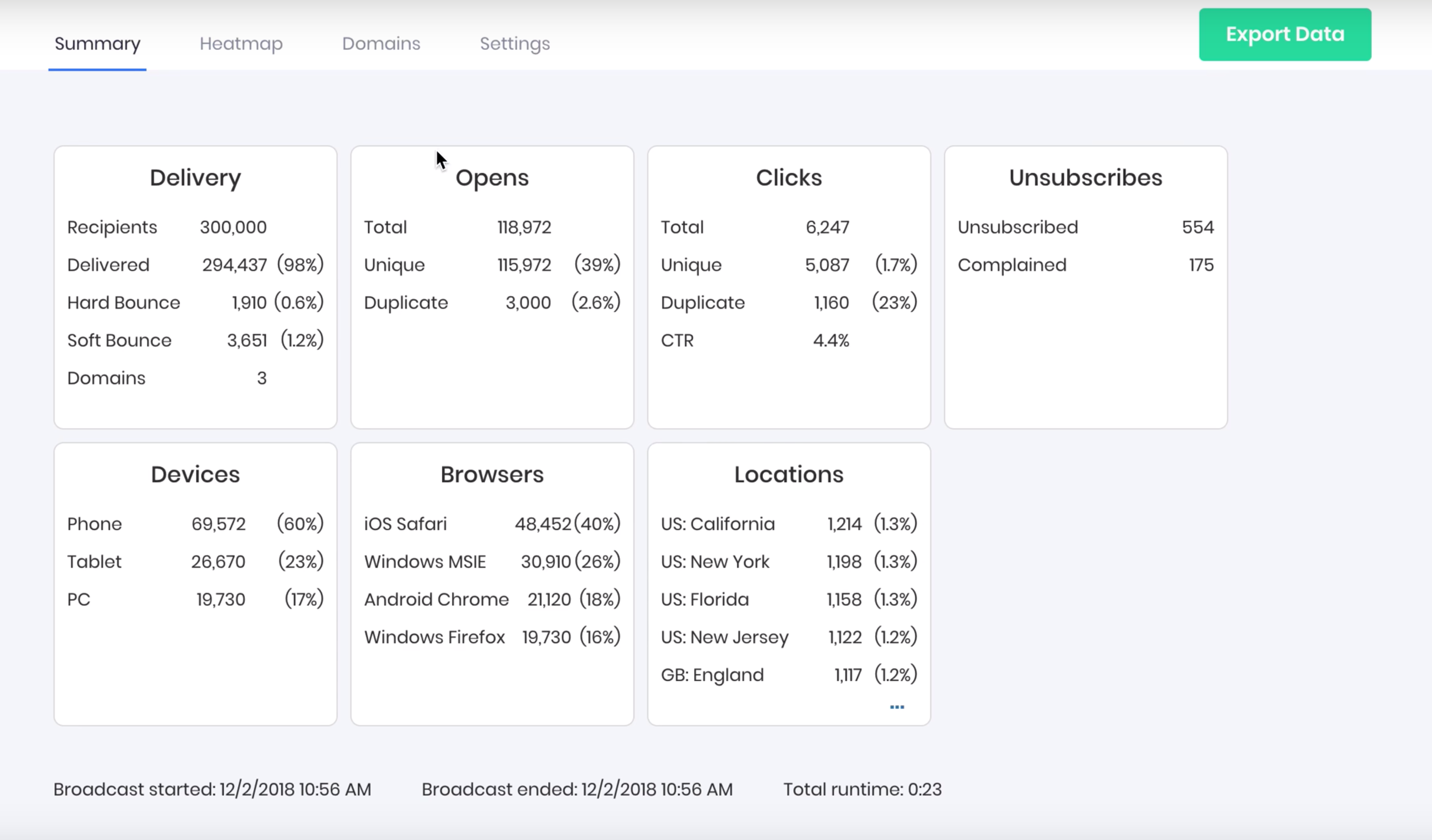Switch to the Heatmap tab

click(241, 44)
